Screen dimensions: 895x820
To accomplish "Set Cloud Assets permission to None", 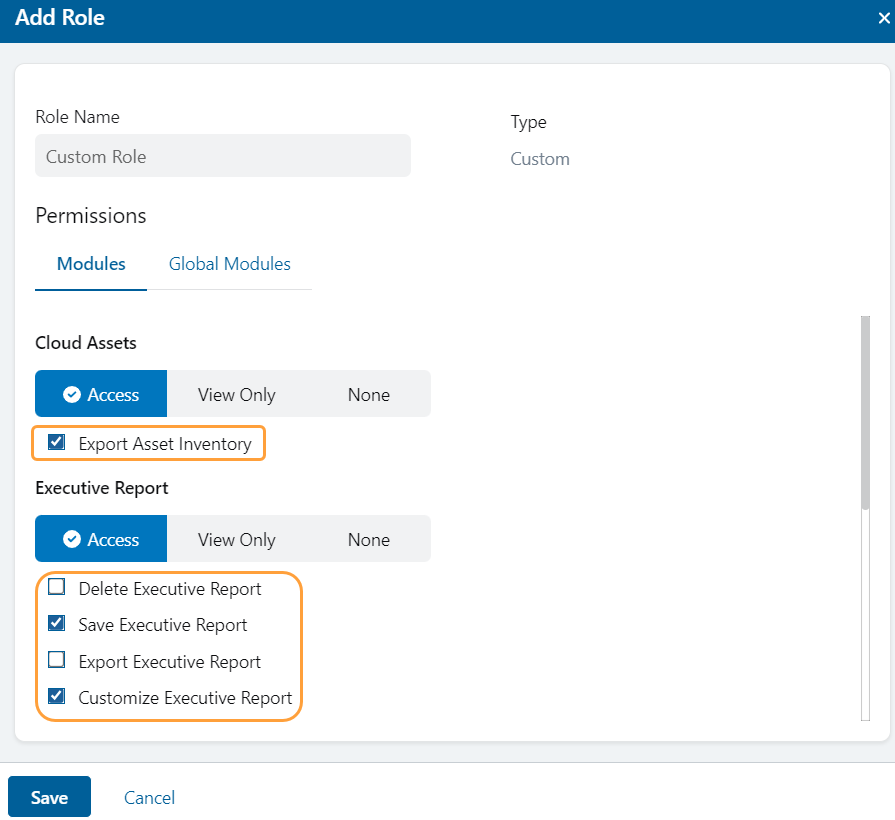I will 368,394.
